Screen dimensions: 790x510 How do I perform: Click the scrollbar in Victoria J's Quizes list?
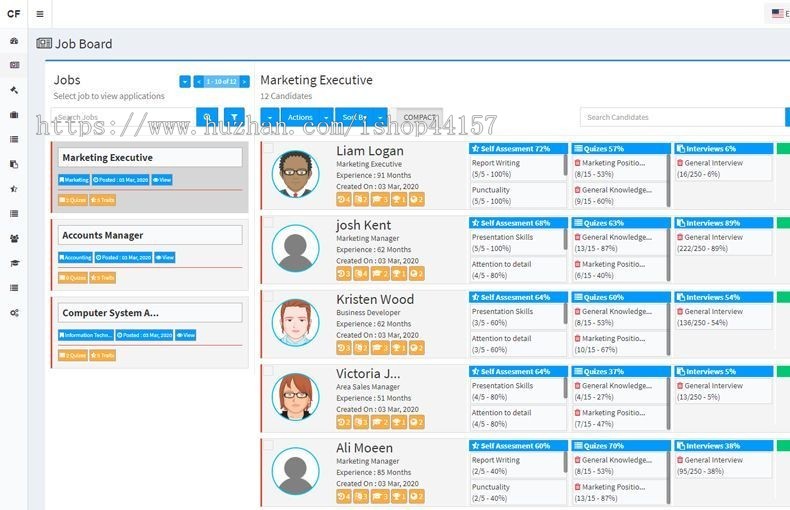click(x=668, y=404)
